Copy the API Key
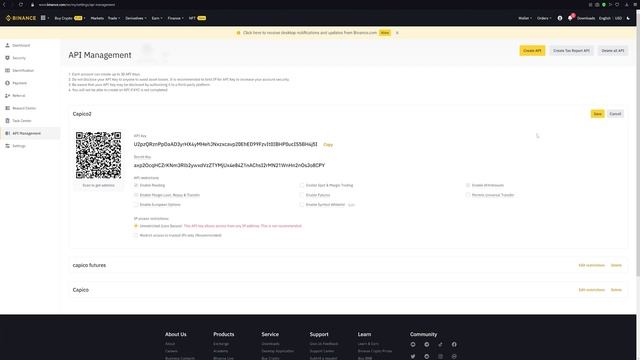Viewport: 640px width, 360px height. click(x=328, y=144)
